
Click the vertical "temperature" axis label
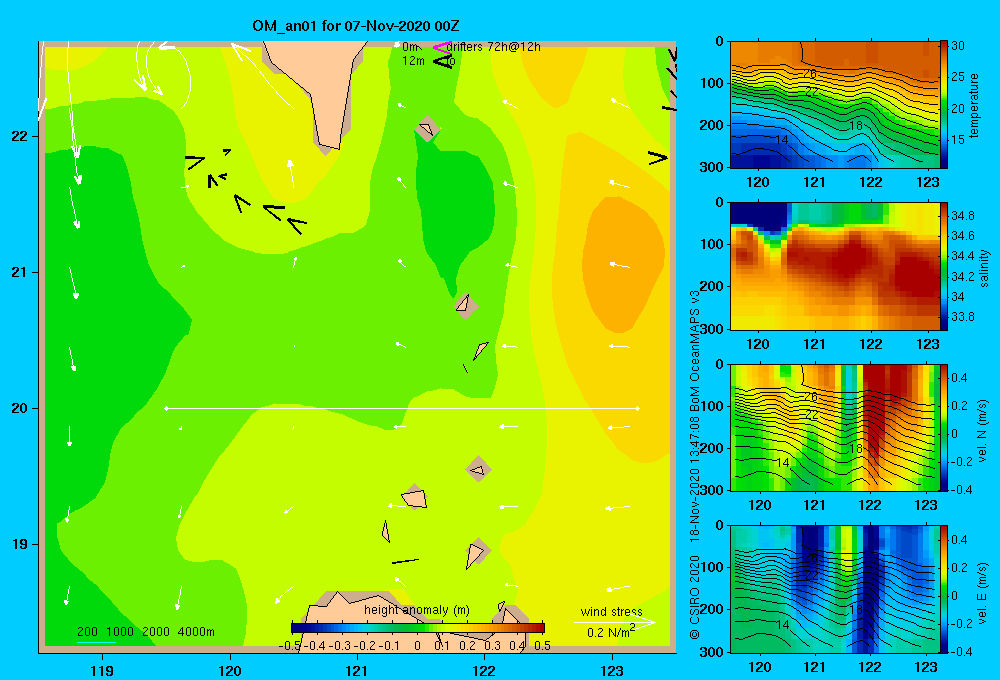(974, 105)
